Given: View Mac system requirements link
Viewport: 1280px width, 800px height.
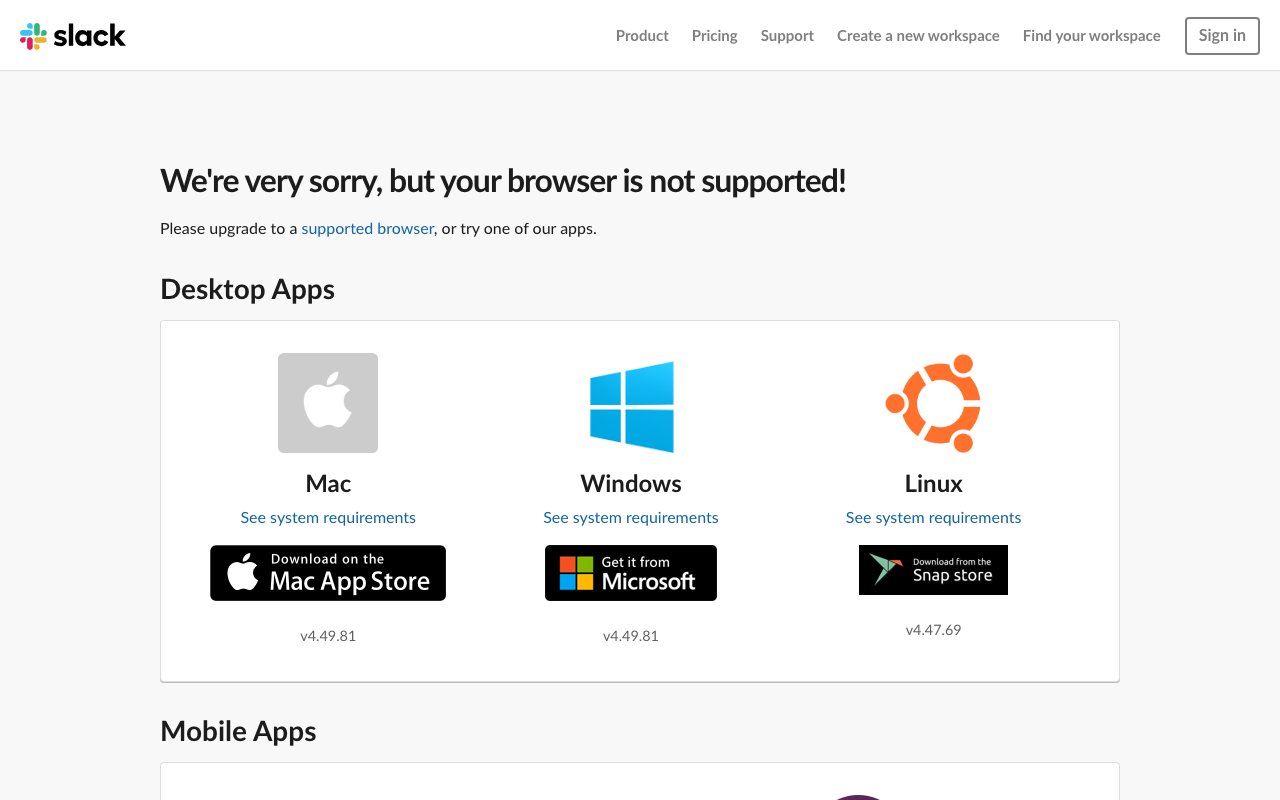Looking at the screenshot, I should tap(328, 517).
